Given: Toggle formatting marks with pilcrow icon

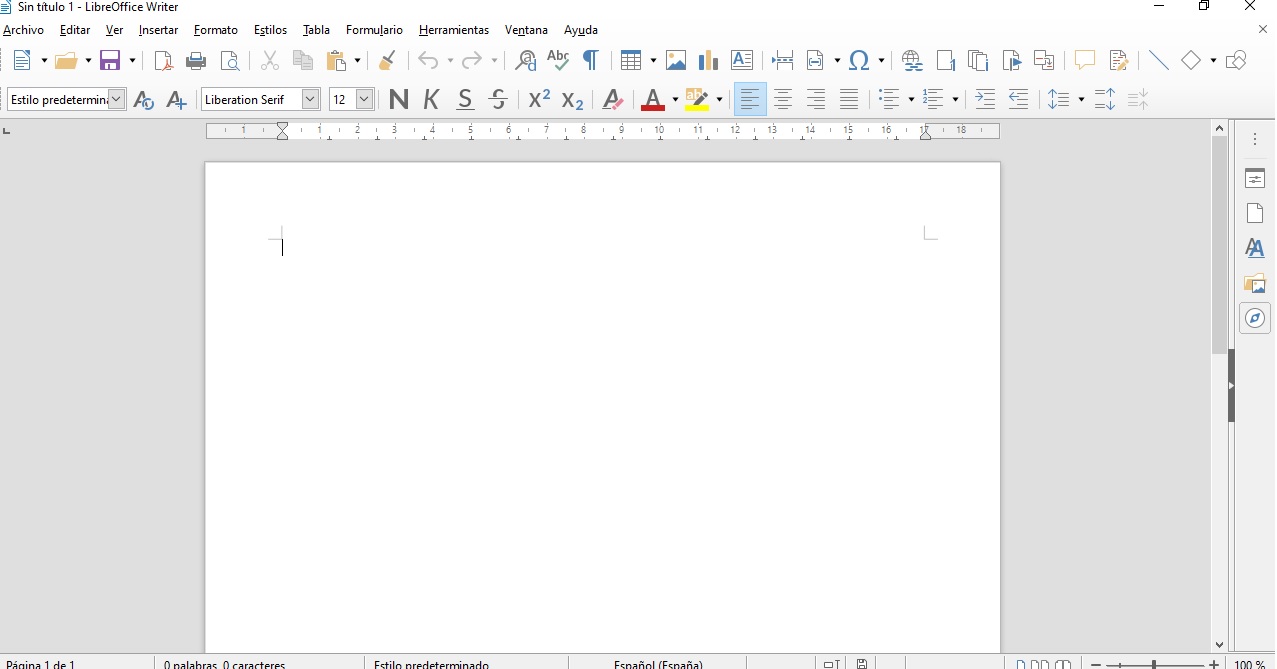Looking at the screenshot, I should (591, 61).
